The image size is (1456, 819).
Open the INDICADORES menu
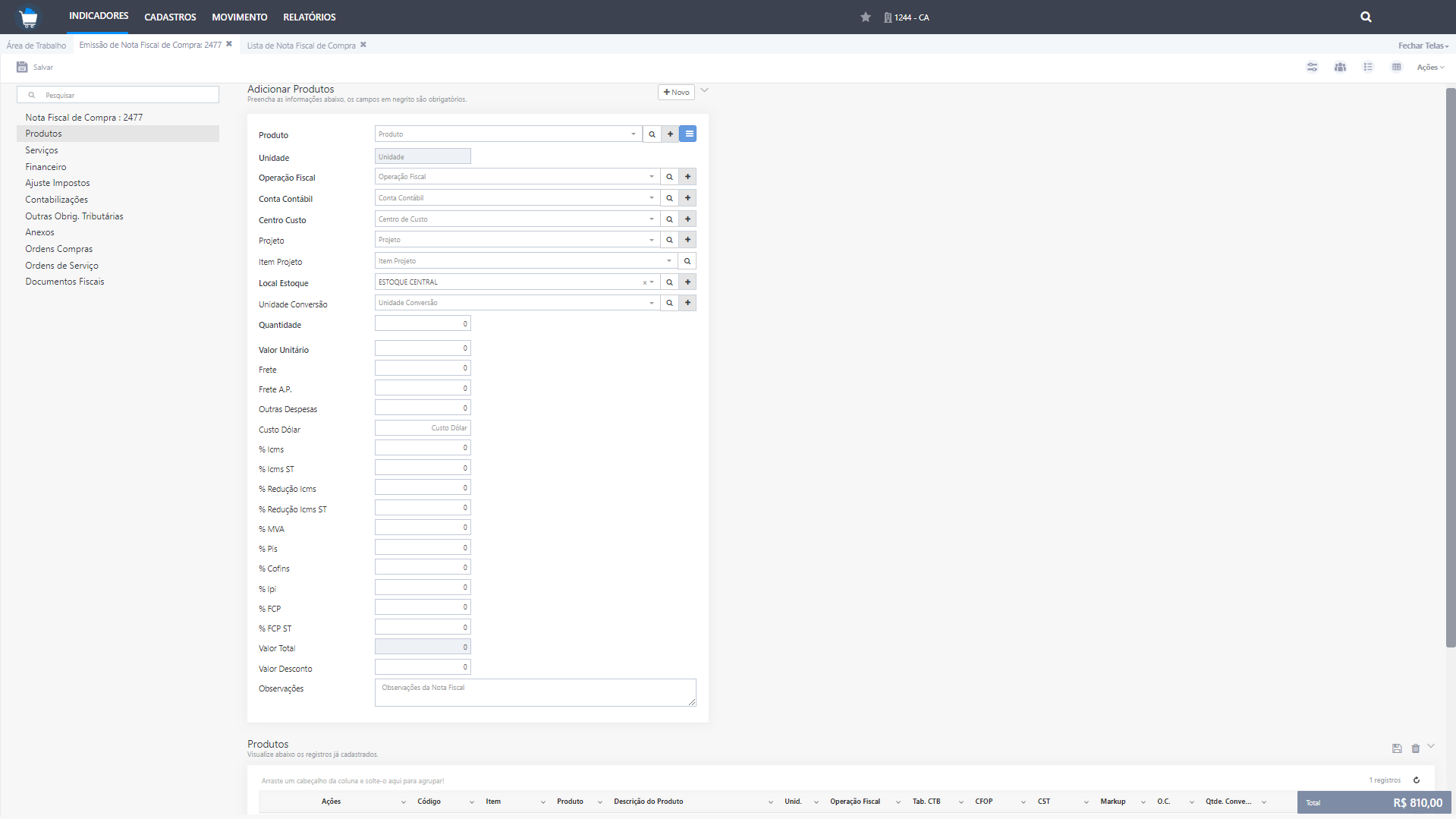tap(99, 16)
